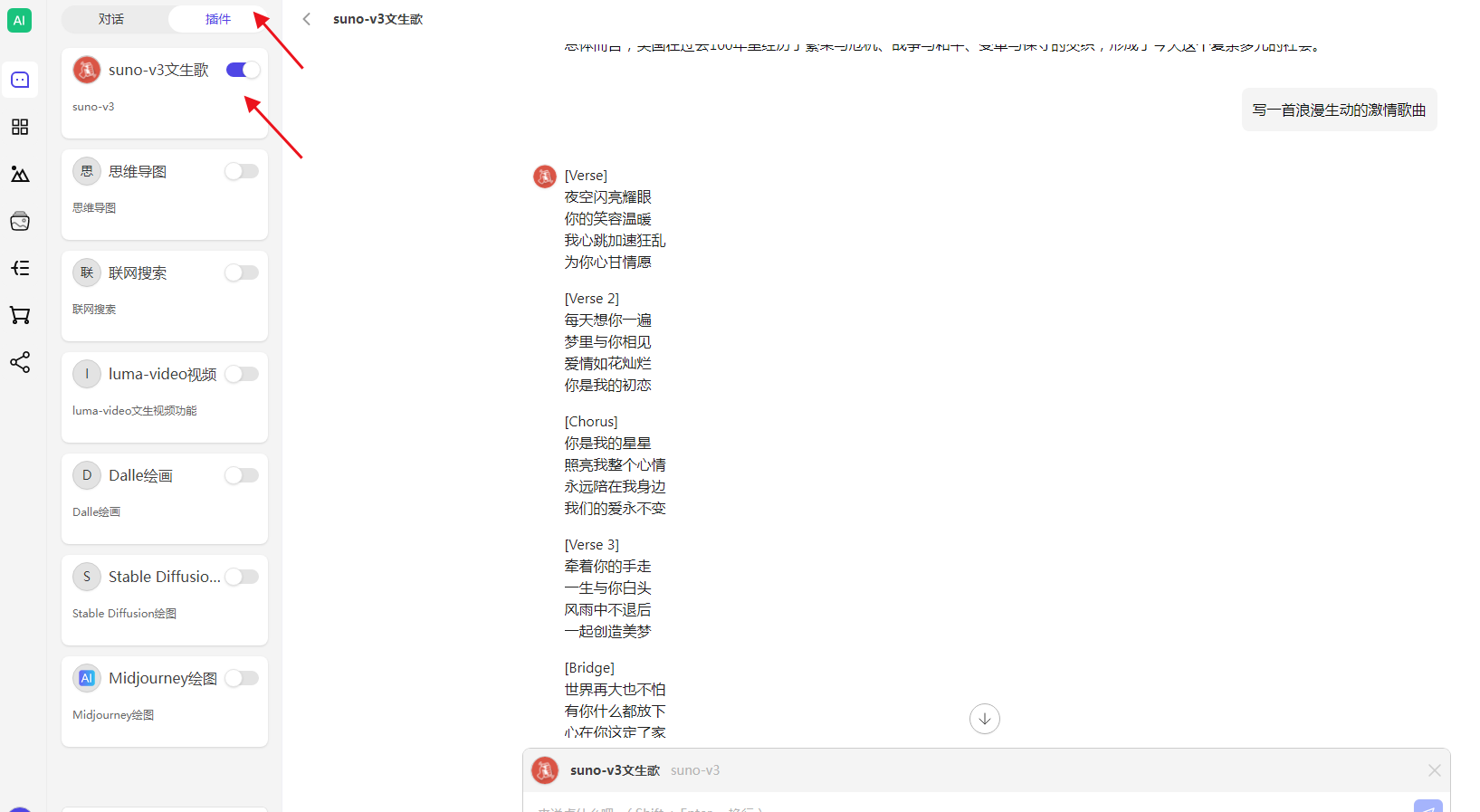The image size is (1480, 812).
Task: Click the luma-video文生视频功能 description
Action: pyautogui.click(x=135, y=410)
